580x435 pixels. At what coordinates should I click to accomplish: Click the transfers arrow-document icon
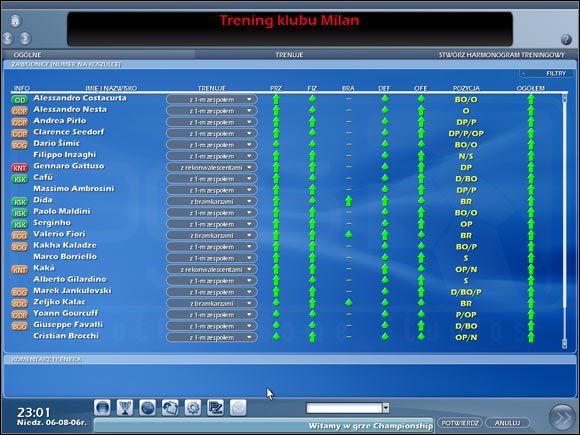(x=170, y=408)
